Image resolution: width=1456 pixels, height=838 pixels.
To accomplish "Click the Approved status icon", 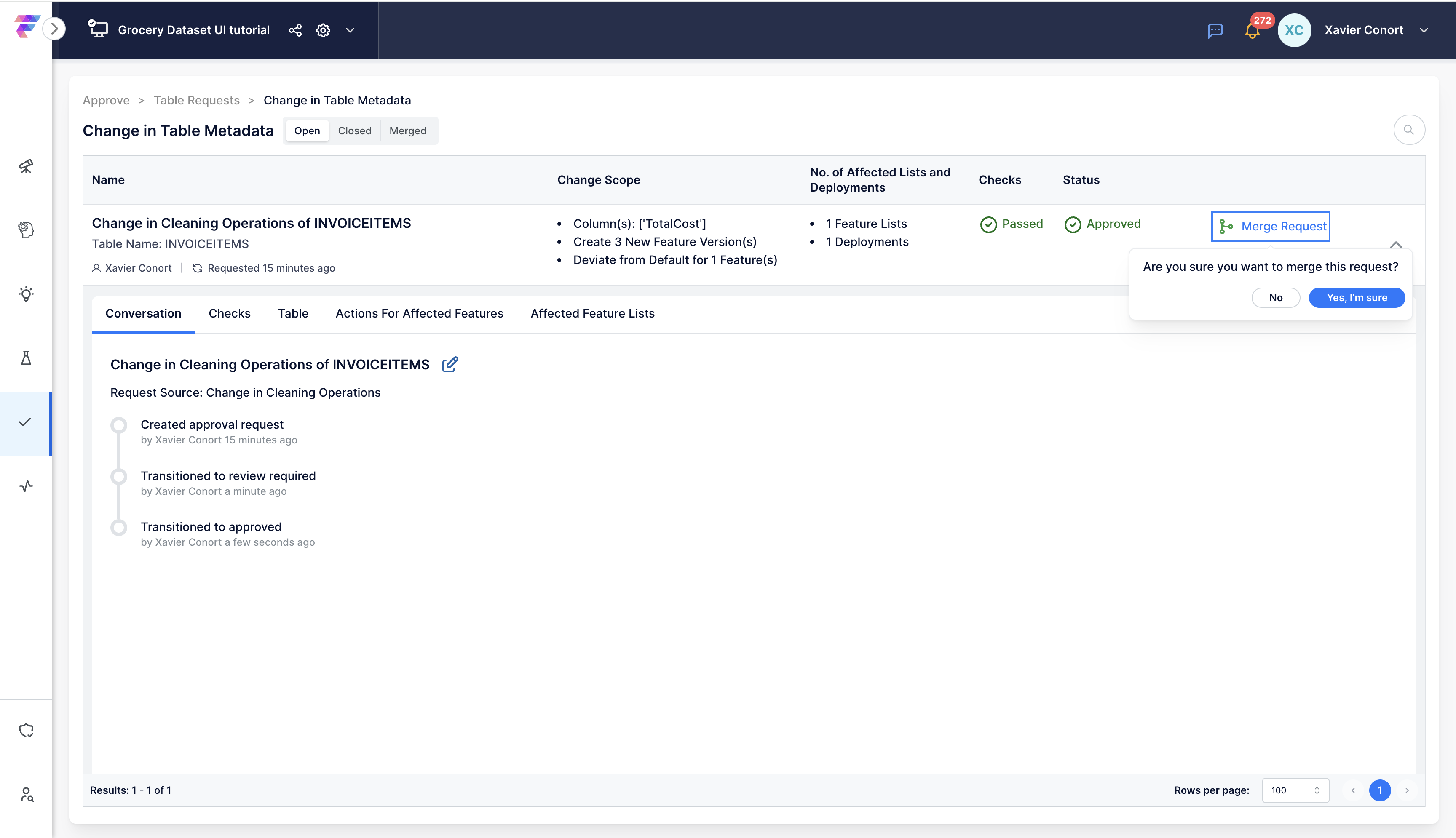I will tap(1072, 224).
